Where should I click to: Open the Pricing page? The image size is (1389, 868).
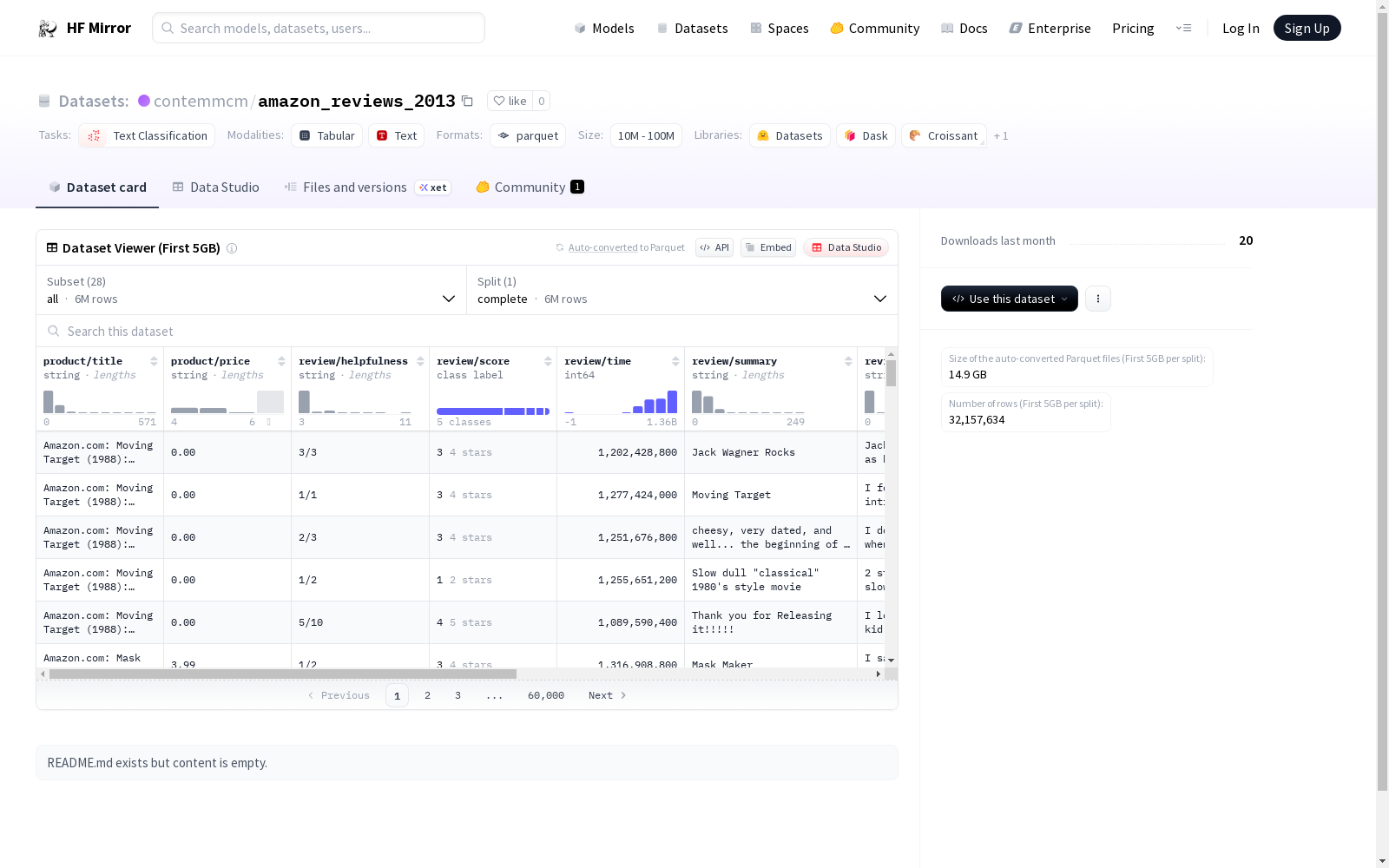pos(1133,28)
